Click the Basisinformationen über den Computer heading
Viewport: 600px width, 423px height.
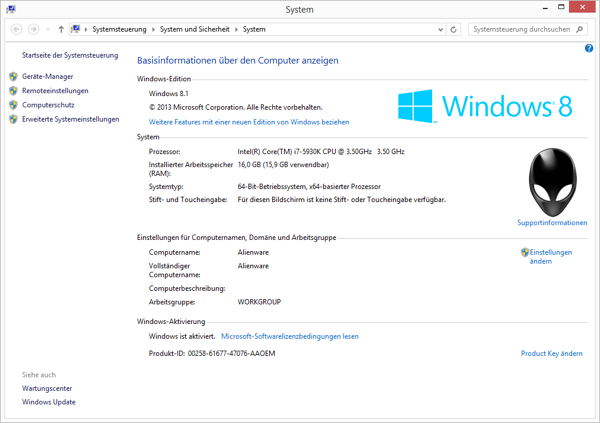point(238,60)
